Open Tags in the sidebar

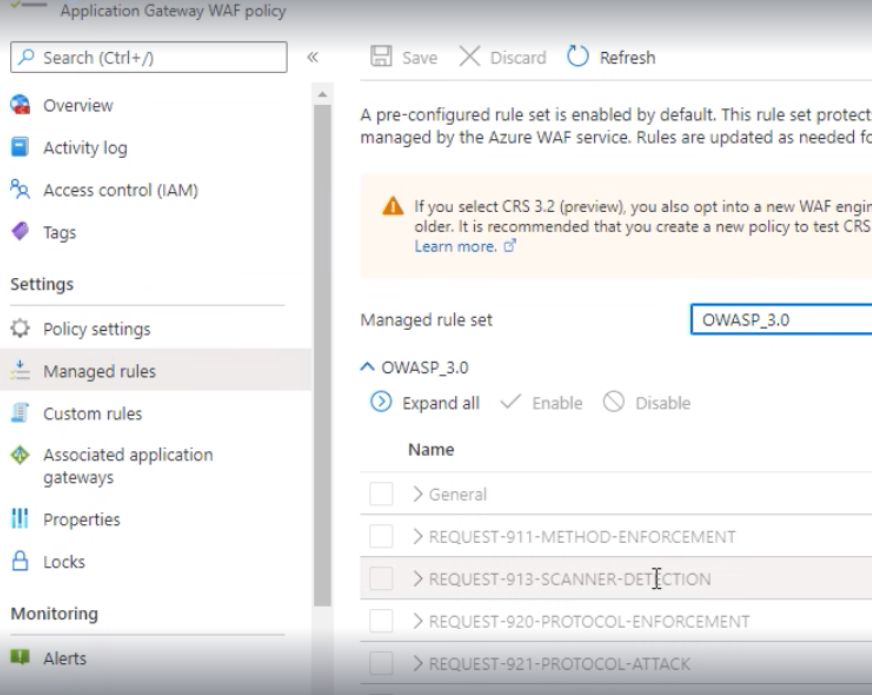coord(60,232)
